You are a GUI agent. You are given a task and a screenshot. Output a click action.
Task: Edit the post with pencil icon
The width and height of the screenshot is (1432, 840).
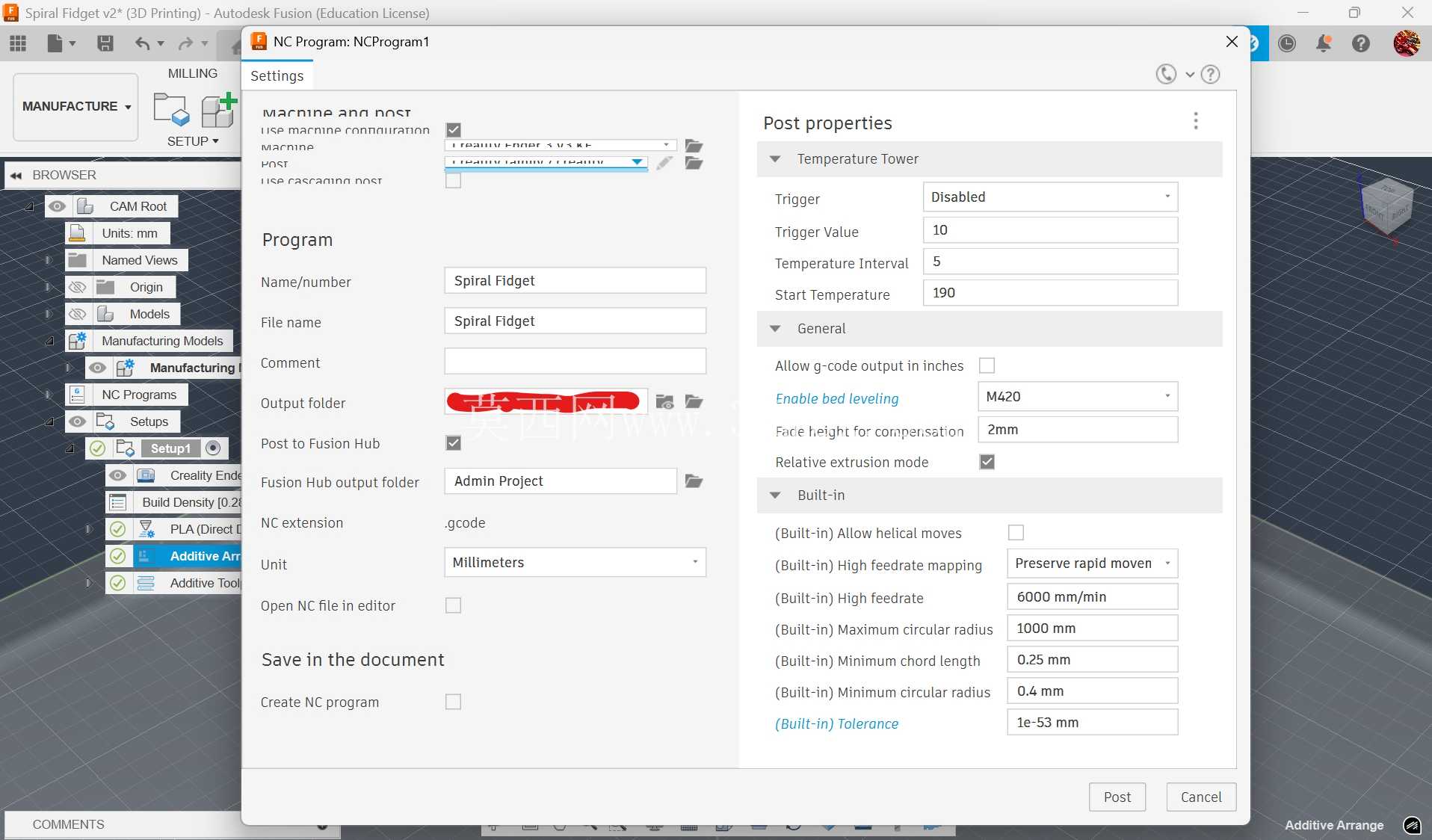click(x=664, y=163)
